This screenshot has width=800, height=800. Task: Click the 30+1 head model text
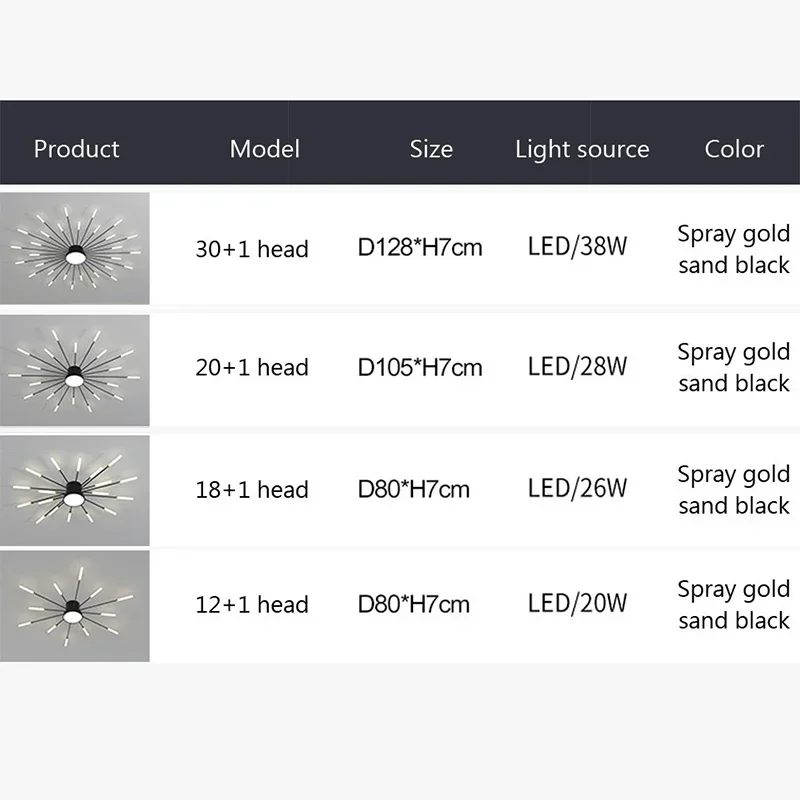click(252, 249)
